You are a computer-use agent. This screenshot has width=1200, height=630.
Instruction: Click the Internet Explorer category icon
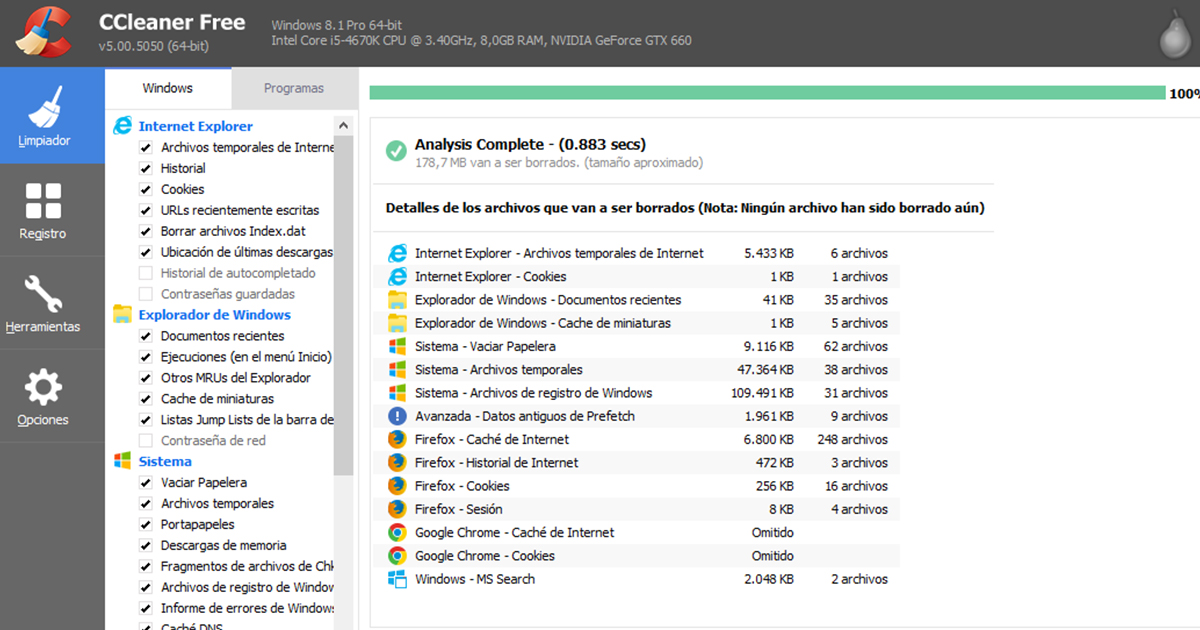pos(122,126)
